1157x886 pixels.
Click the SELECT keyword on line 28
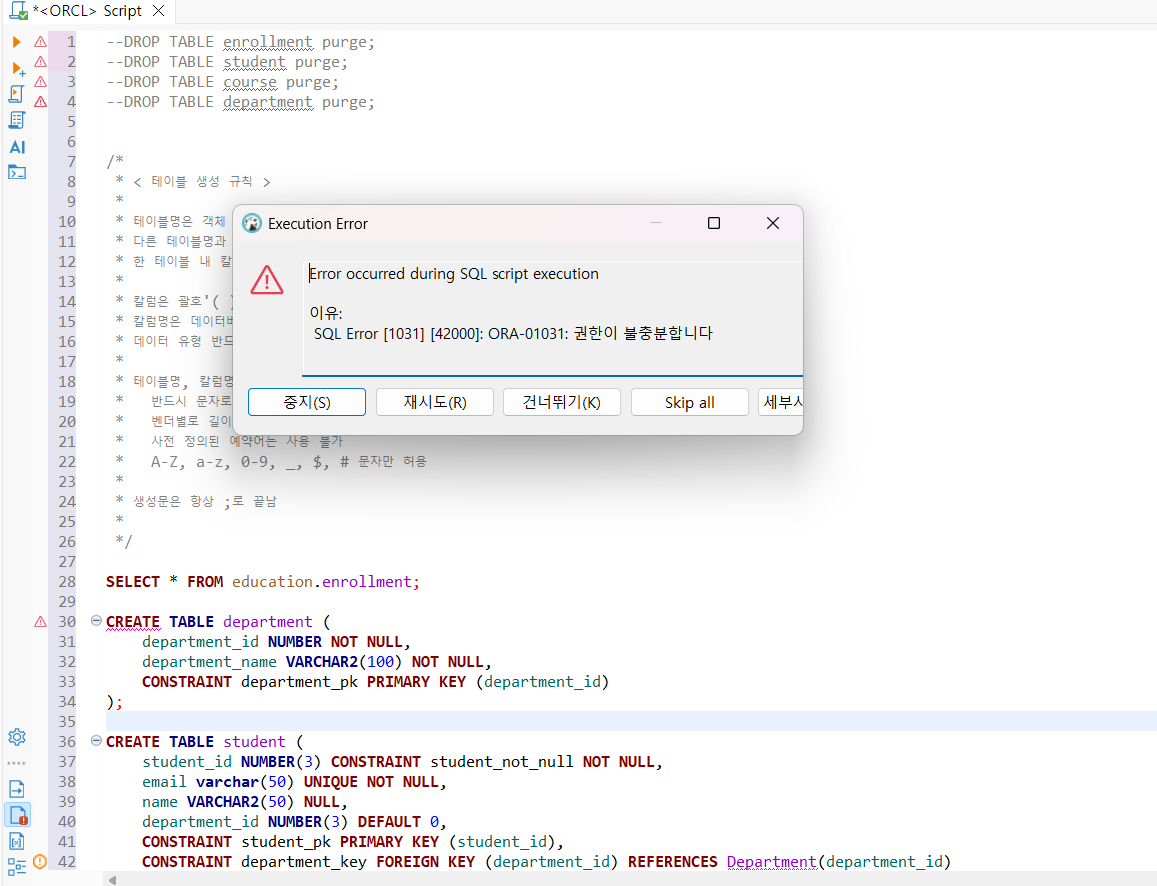[133, 581]
